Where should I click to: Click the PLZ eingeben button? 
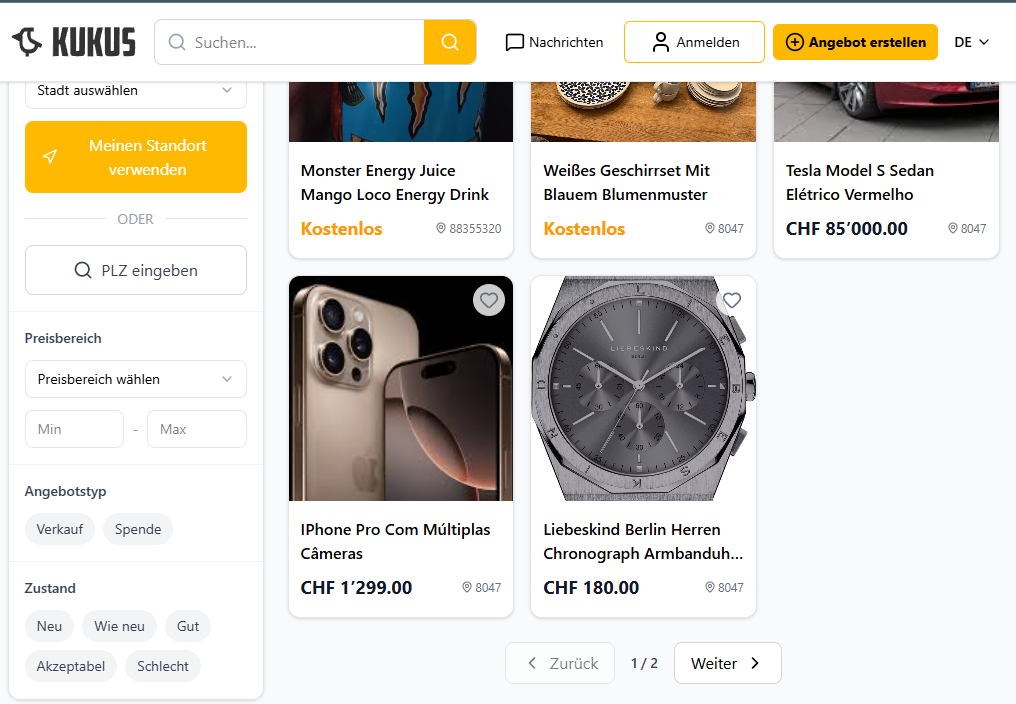click(x=135, y=270)
